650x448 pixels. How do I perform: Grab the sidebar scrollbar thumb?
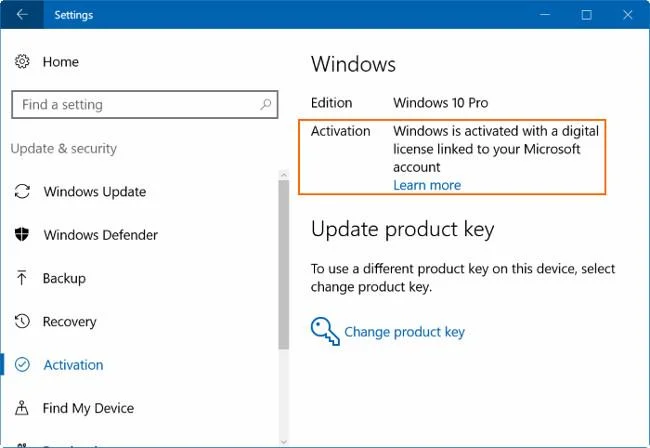pos(284,264)
